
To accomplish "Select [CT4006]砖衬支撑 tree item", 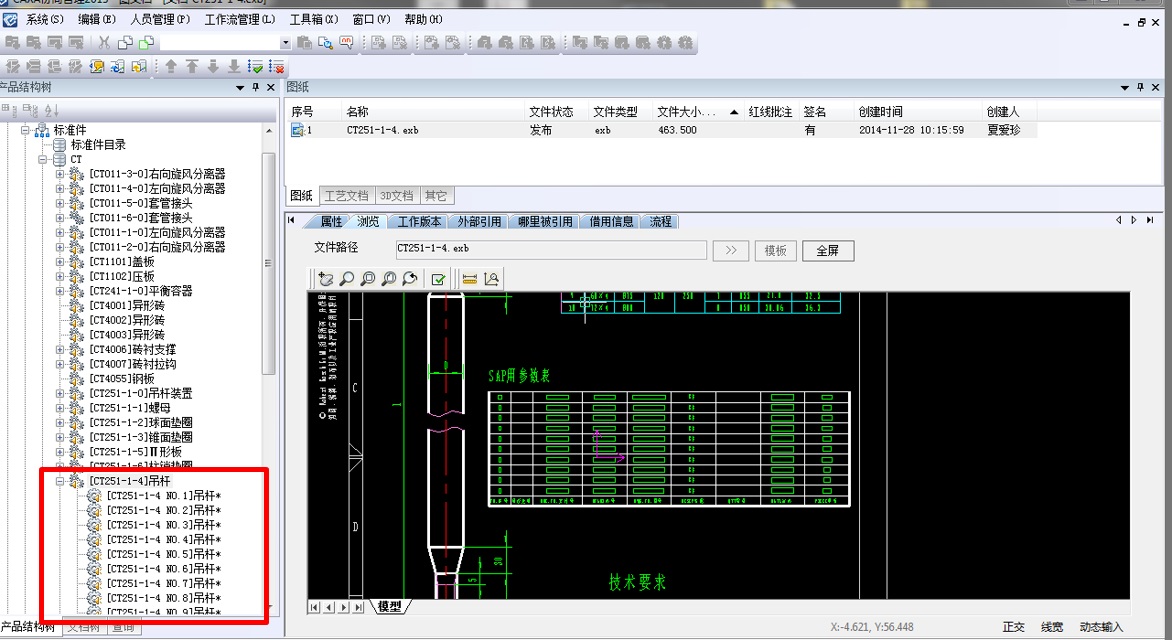I will 132,349.
